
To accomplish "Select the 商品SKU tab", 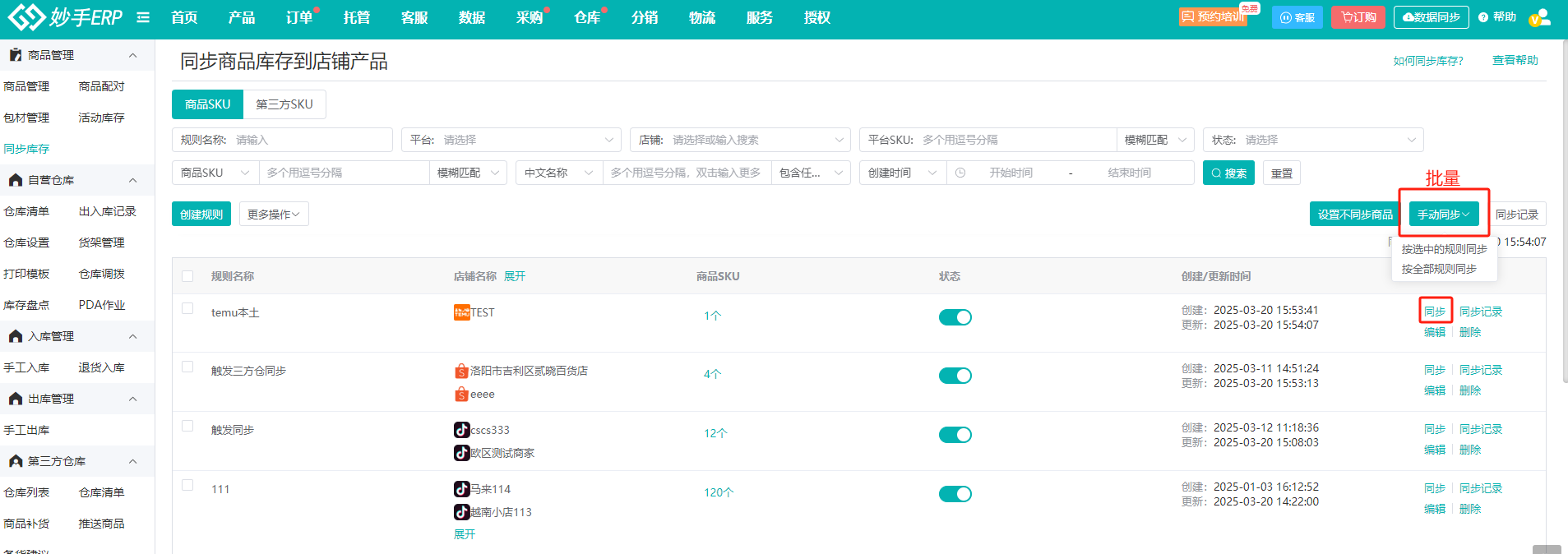I will coord(207,104).
